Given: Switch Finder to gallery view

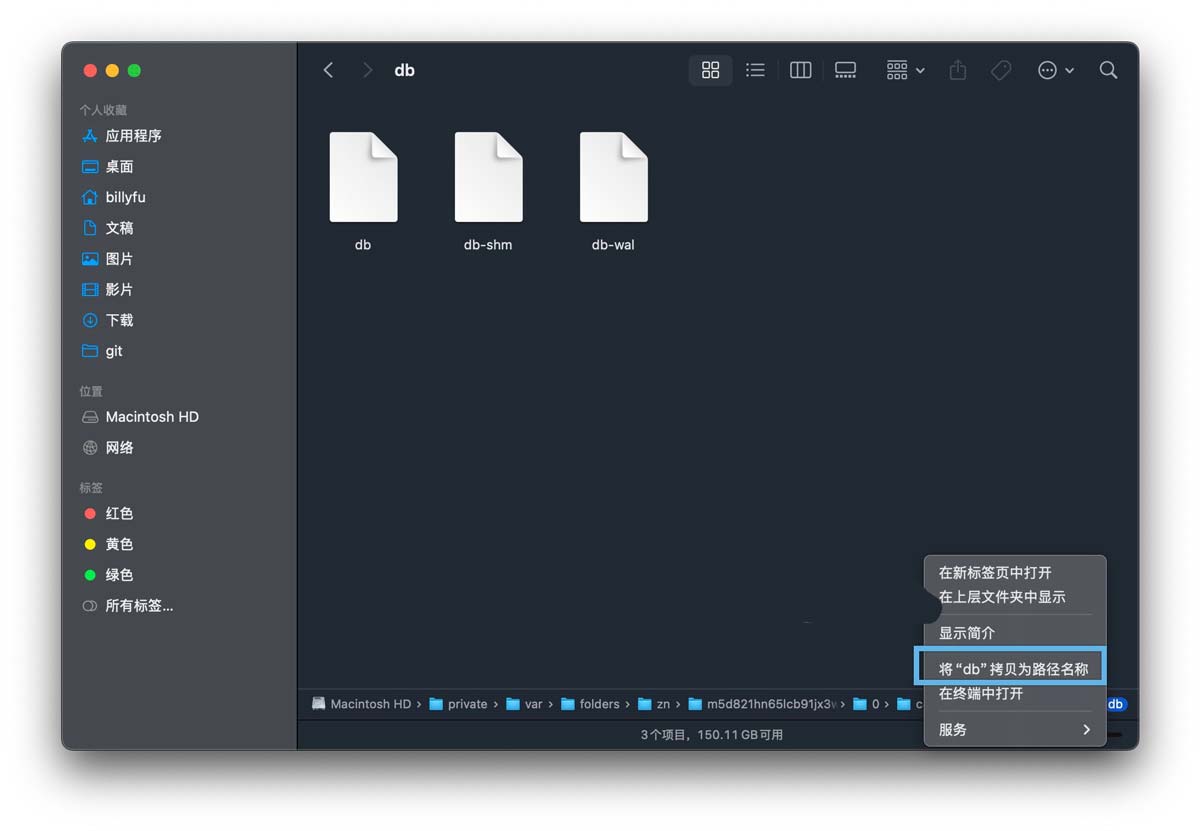Looking at the screenshot, I should click(x=845, y=70).
